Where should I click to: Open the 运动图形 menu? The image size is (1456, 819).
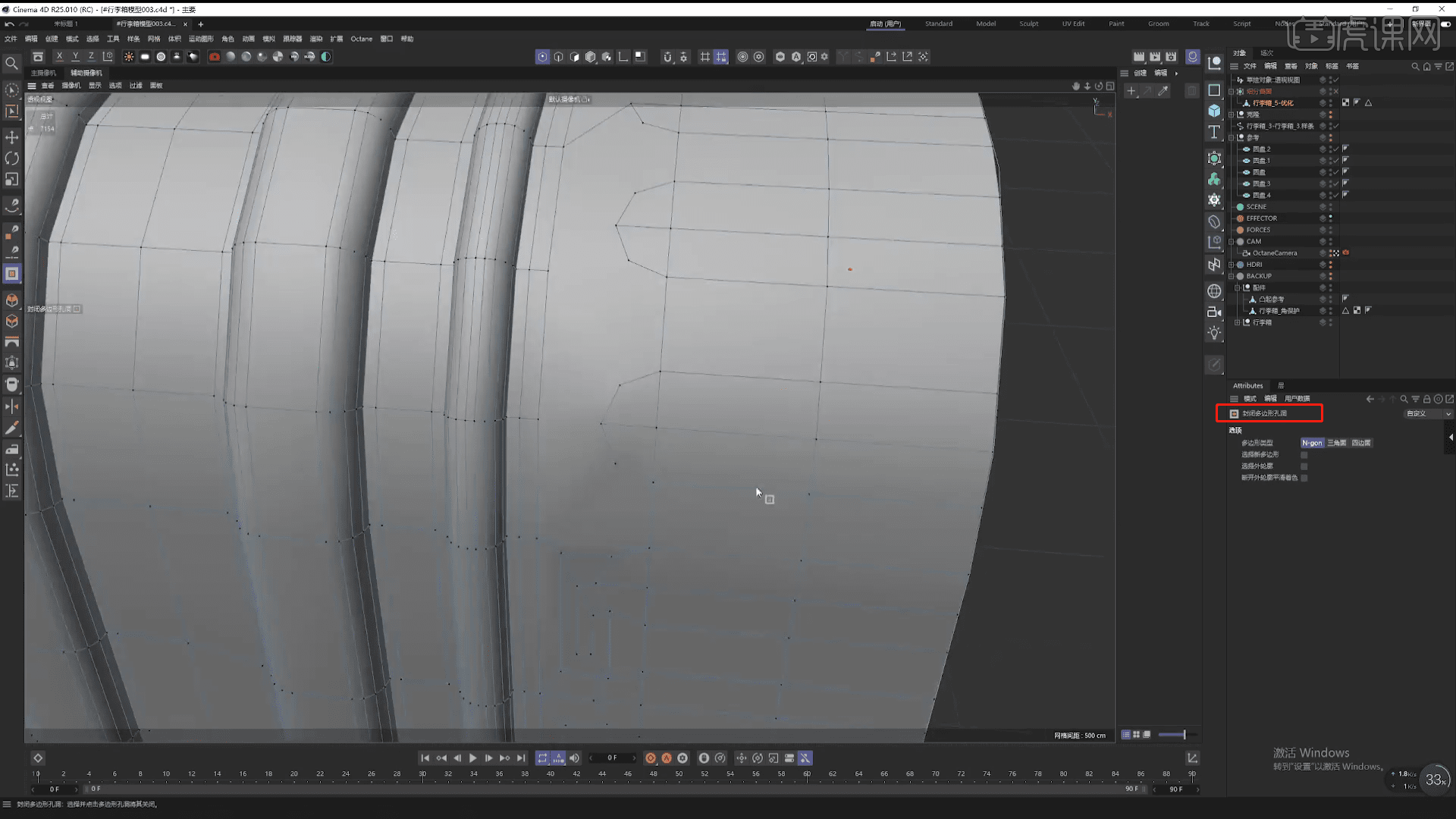pyautogui.click(x=200, y=39)
